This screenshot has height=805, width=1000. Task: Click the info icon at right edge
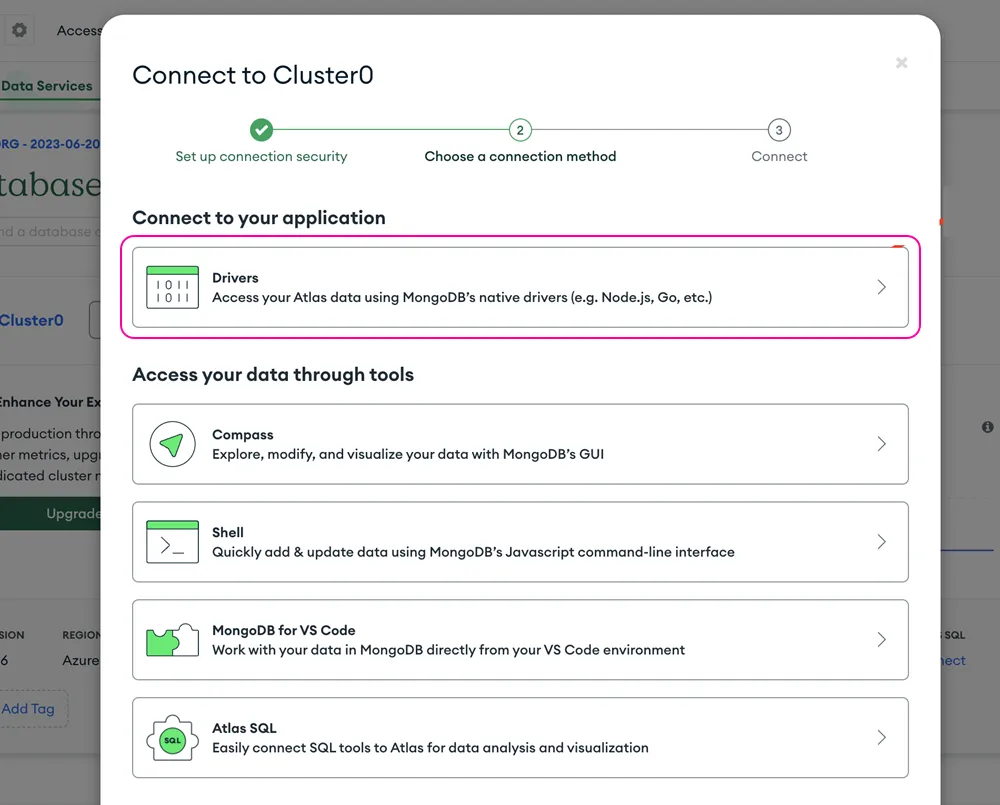(x=987, y=427)
